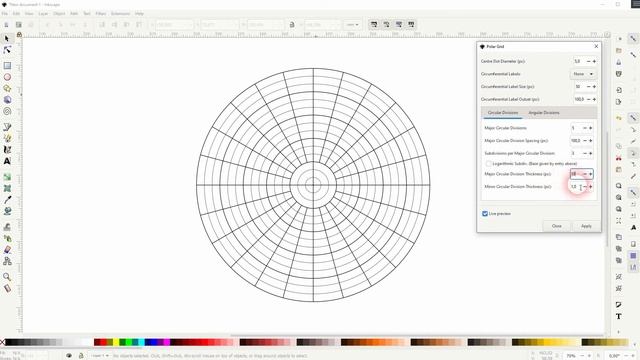Open the Object menu
This screenshot has height=360, width=640.
pyautogui.click(x=59, y=13)
